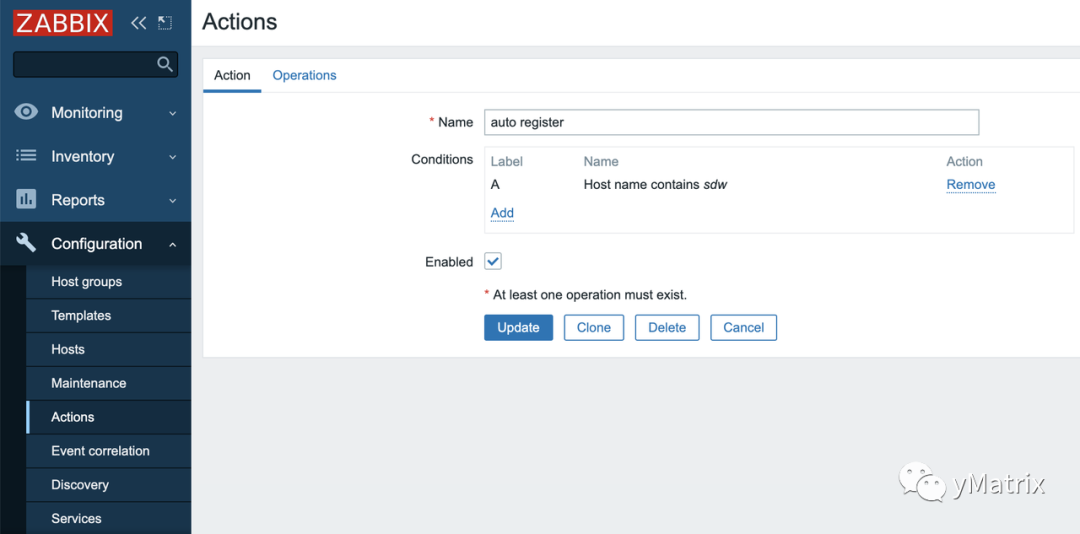The height and width of the screenshot is (534, 1080).
Task: Click the search magnifier icon
Action: 165,64
